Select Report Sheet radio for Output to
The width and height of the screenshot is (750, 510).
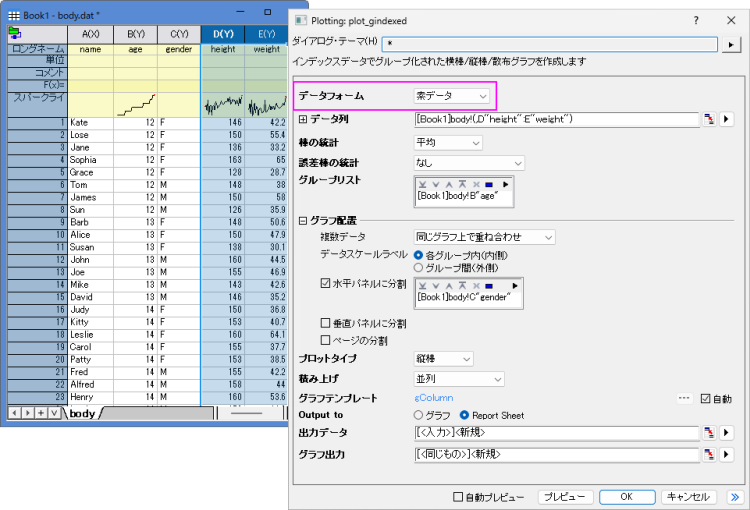[464, 415]
